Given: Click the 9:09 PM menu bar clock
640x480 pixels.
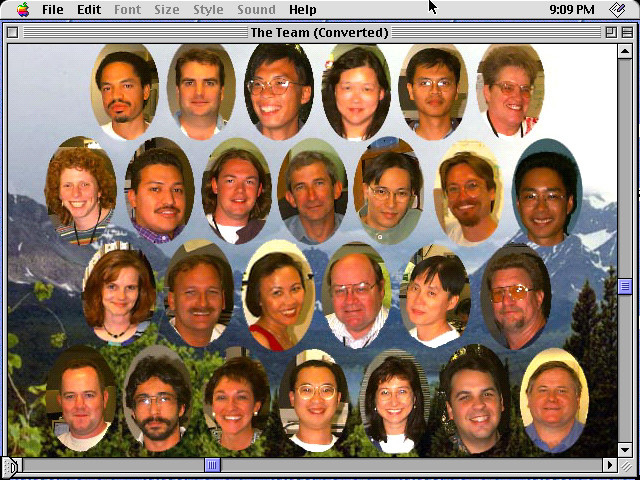Looking at the screenshot, I should (572, 10).
